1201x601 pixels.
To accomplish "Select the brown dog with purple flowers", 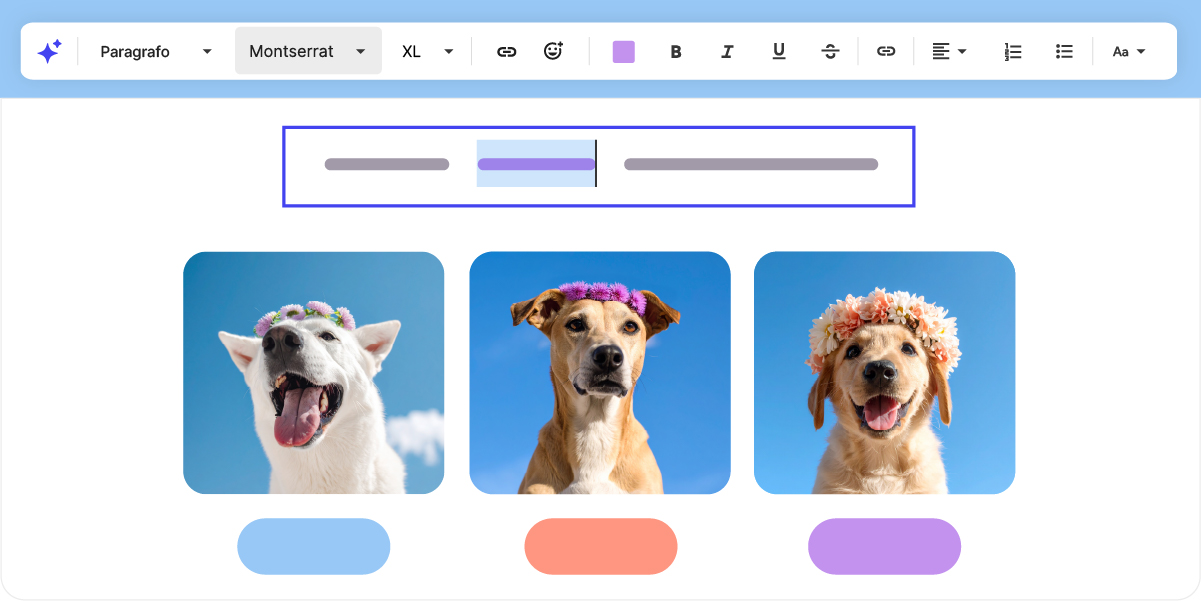I will 600,373.
